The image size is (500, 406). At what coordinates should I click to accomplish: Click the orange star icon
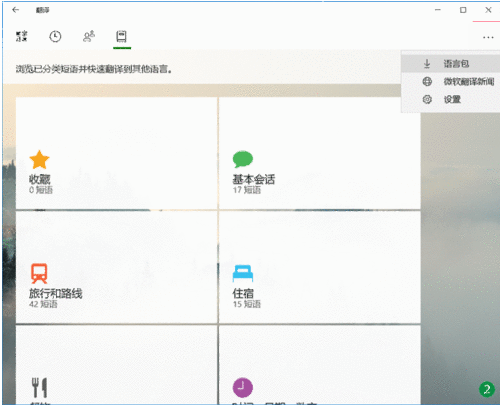point(39,159)
